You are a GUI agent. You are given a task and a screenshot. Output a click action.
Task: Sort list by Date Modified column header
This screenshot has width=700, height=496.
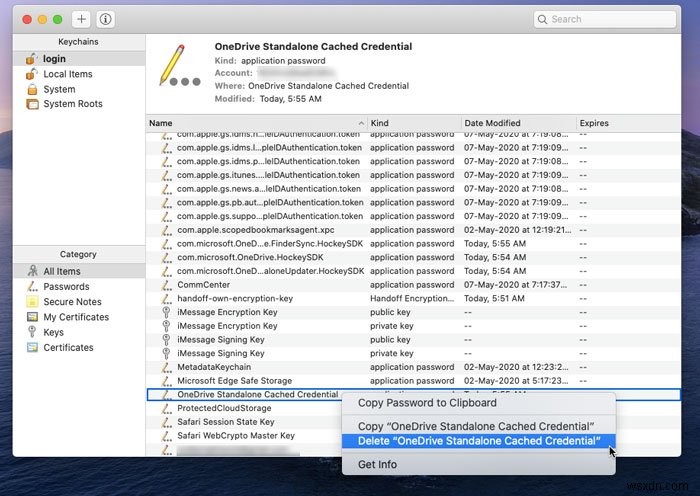point(519,123)
